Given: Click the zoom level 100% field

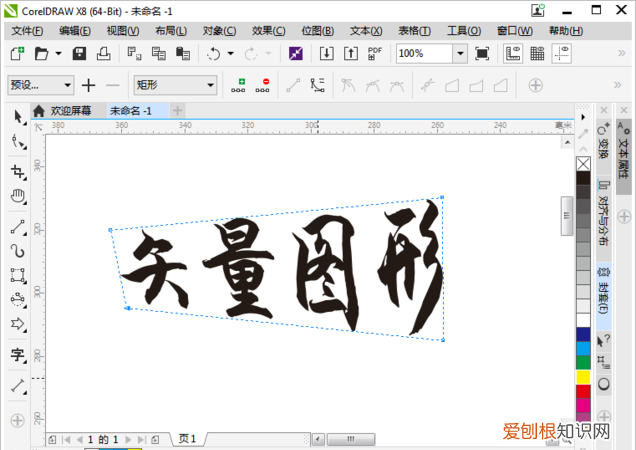Looking at the screenshot, I should (424, 54).
